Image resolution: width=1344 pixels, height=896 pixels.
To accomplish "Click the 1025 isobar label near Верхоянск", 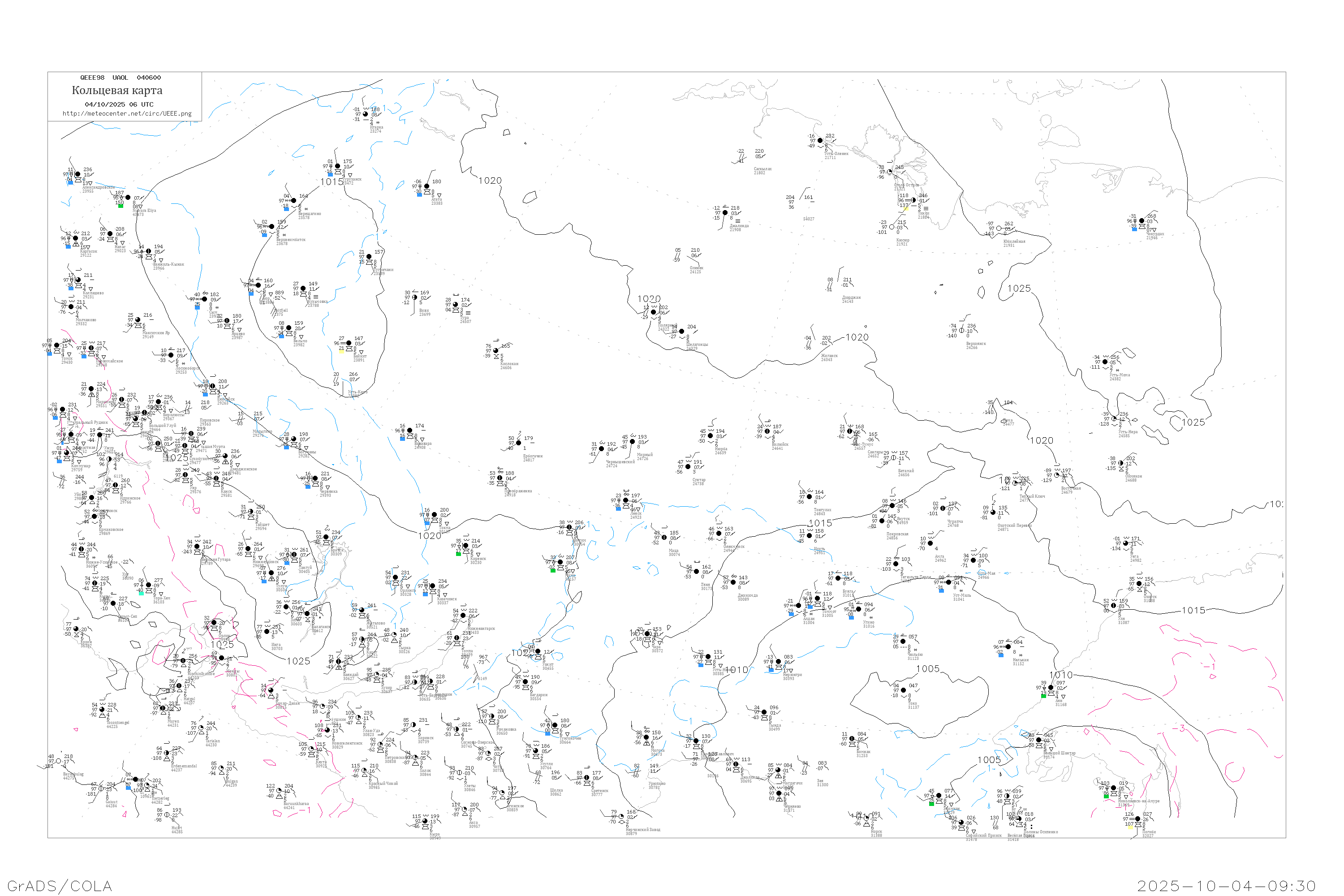I will [x=1019, y=289].
